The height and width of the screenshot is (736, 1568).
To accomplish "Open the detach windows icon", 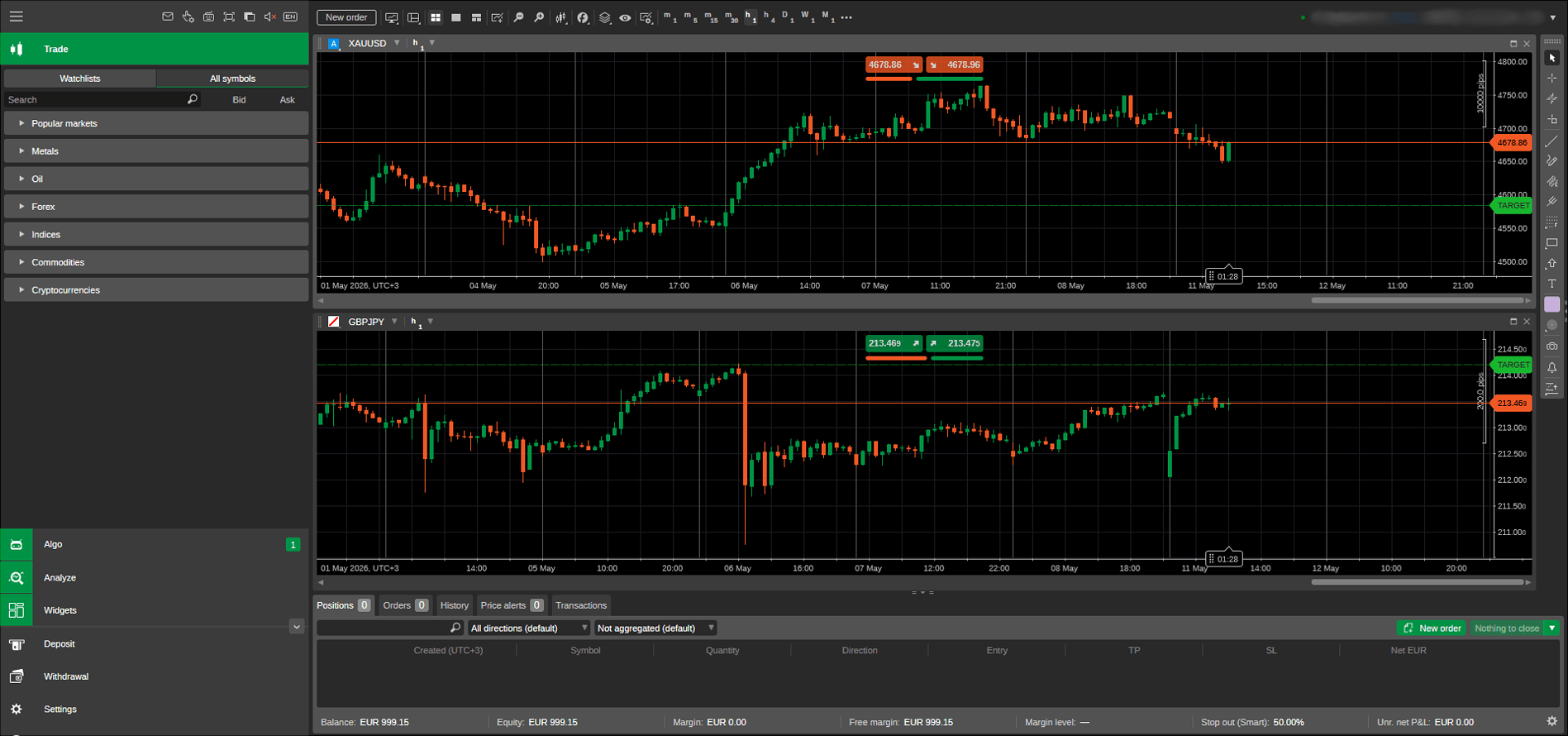I will (250, 17).
